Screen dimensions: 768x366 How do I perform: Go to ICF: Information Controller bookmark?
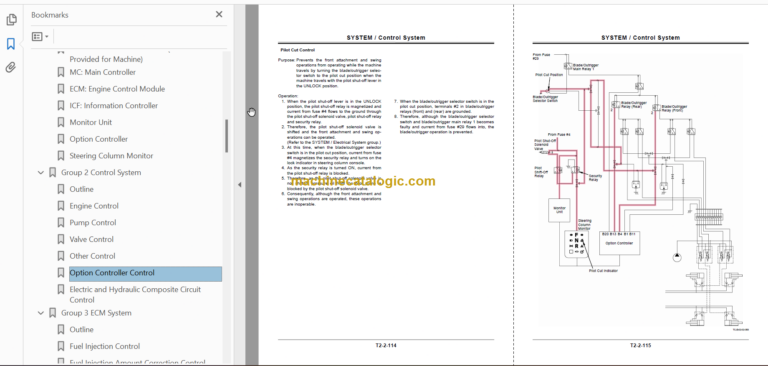tap(114, 105)
